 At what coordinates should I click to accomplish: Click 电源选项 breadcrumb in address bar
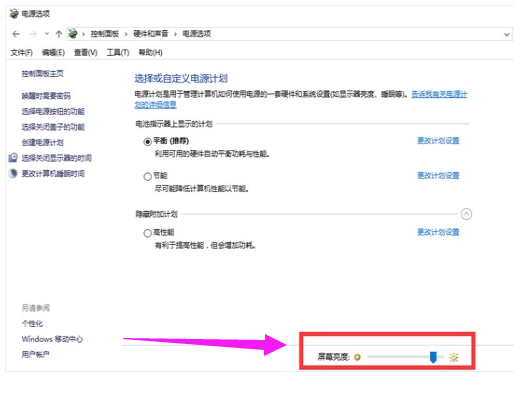pos(196,34)
